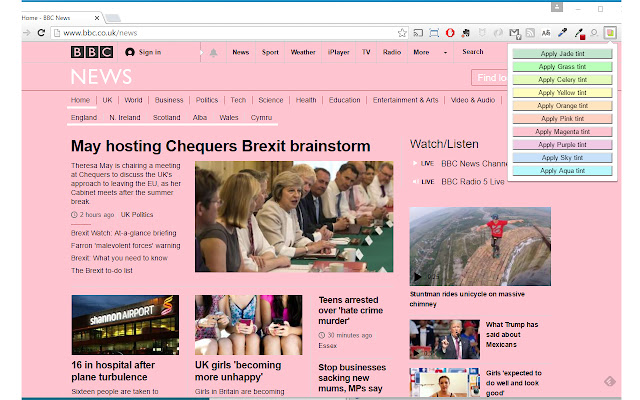Expand the More dropdown menu
640x400 pixels.
click(x=430, y=52)
